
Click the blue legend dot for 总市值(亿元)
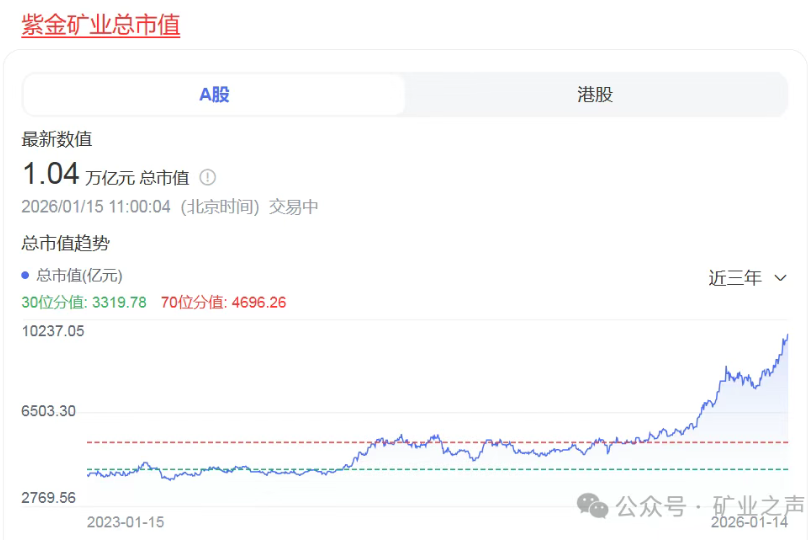pyautogui.click(x=26, y=275)
